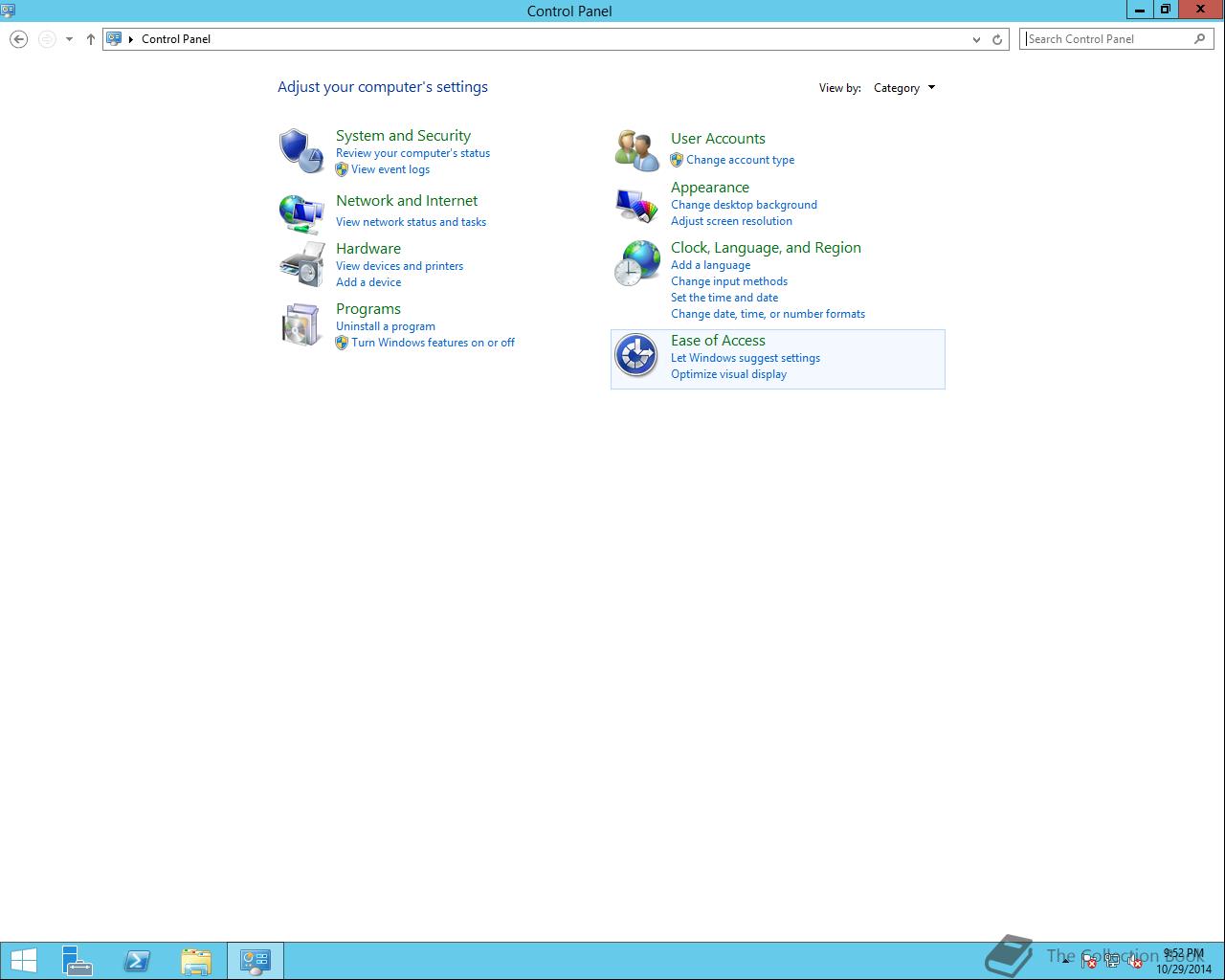Open the View by Category dropdown
1225x980 pixels.
click(904, 88)
